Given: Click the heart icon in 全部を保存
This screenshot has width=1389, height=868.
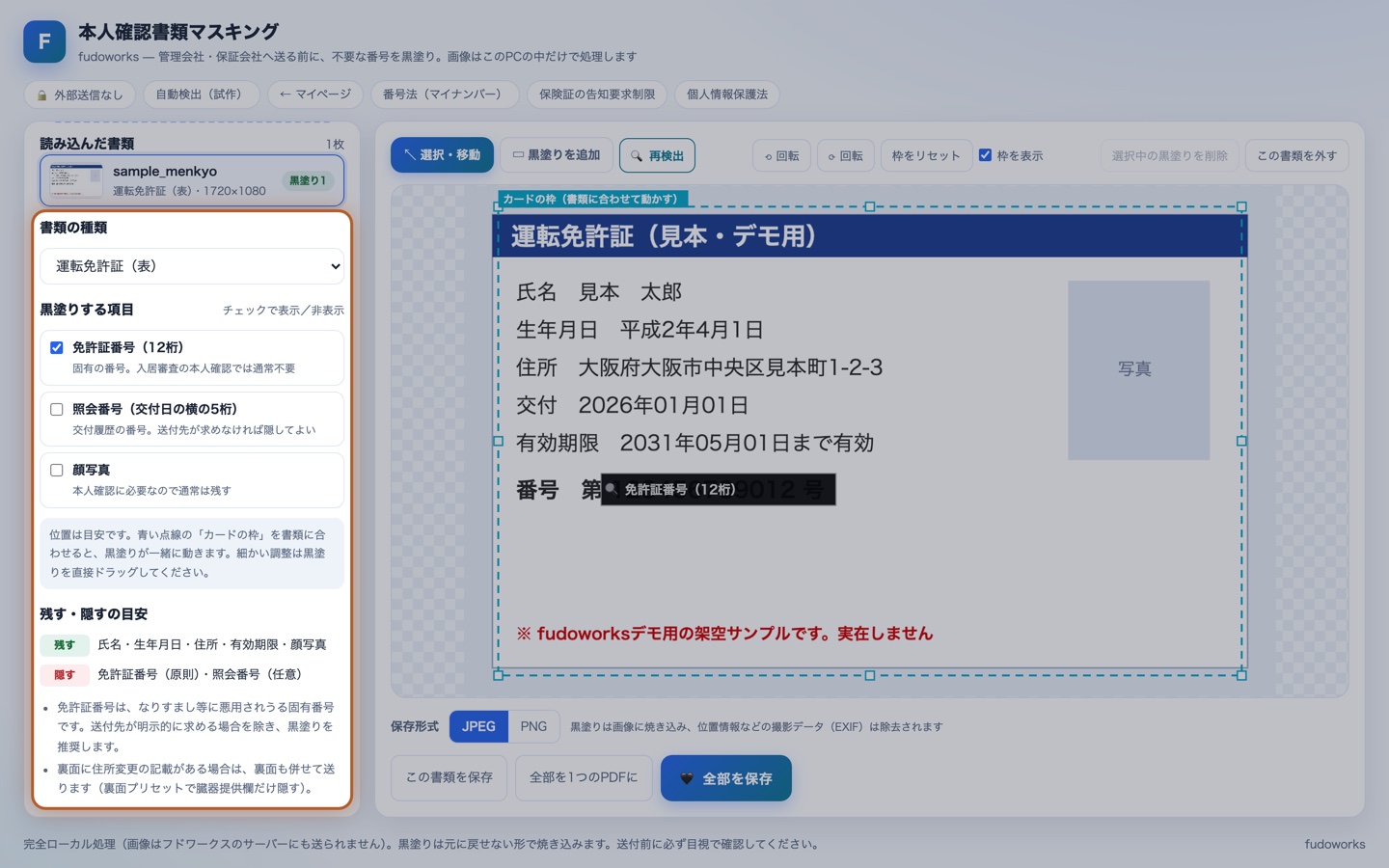Looking at the screenshot, I should [687, 778].
